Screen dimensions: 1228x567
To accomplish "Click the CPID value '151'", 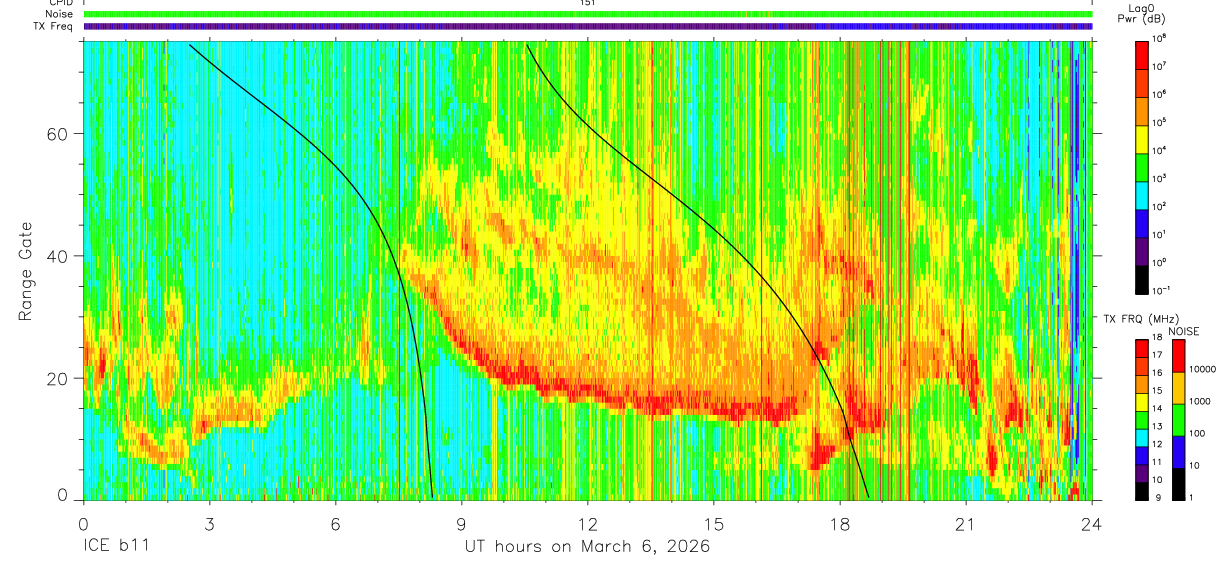I will [x=588, y=3].
